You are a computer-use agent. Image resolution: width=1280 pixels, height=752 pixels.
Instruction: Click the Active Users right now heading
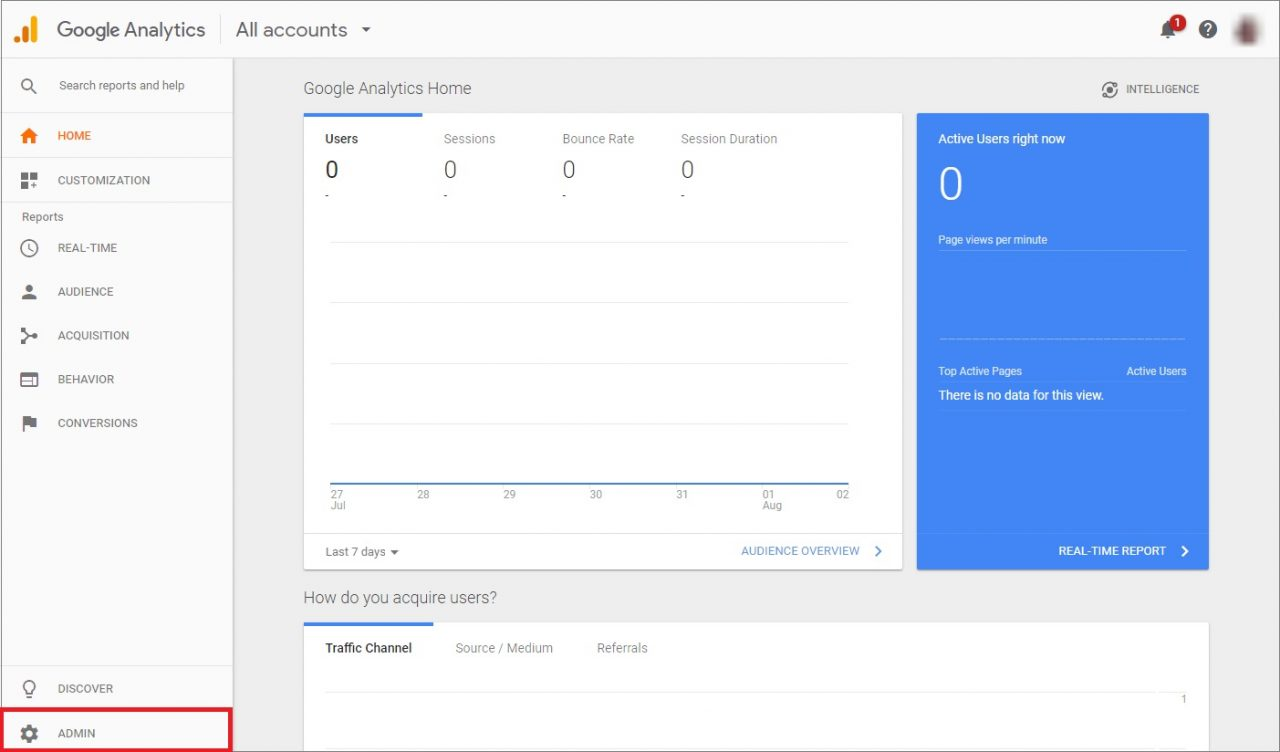tap(1001, 139)
